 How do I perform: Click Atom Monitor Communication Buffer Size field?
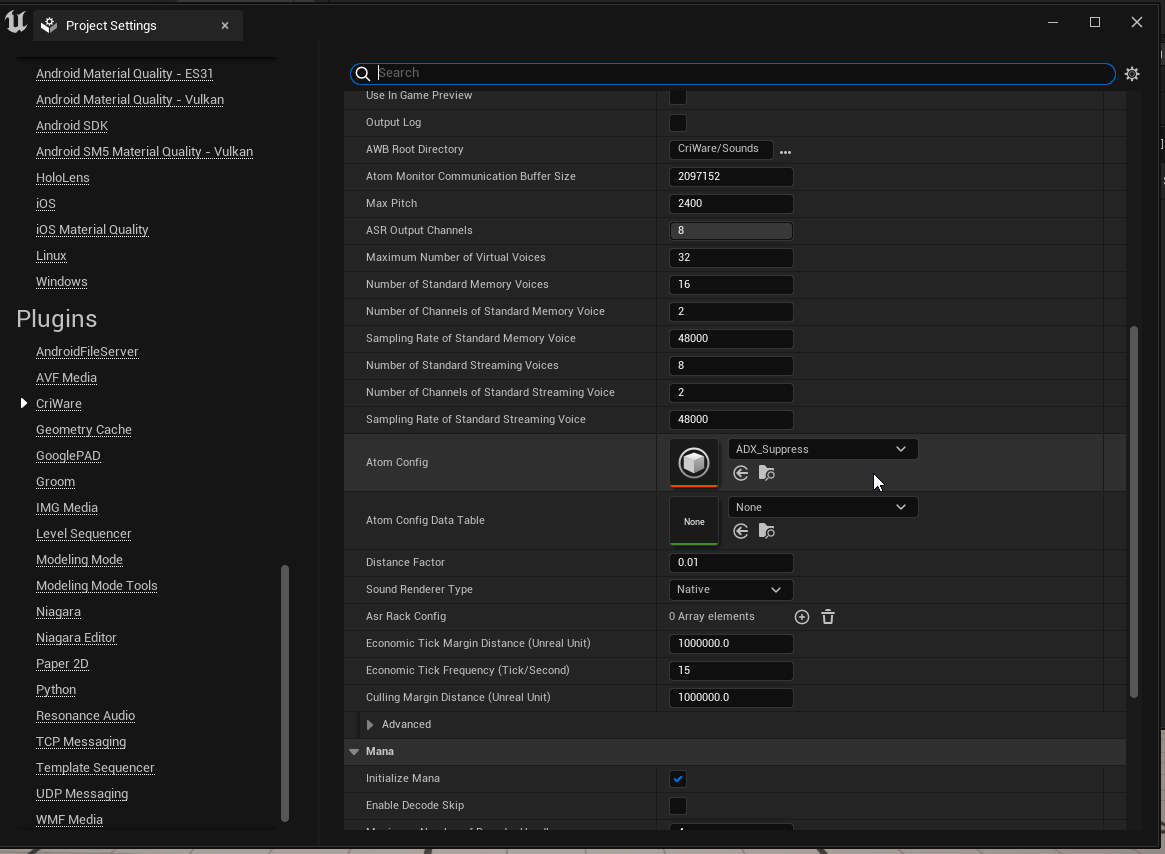point(731,177)
